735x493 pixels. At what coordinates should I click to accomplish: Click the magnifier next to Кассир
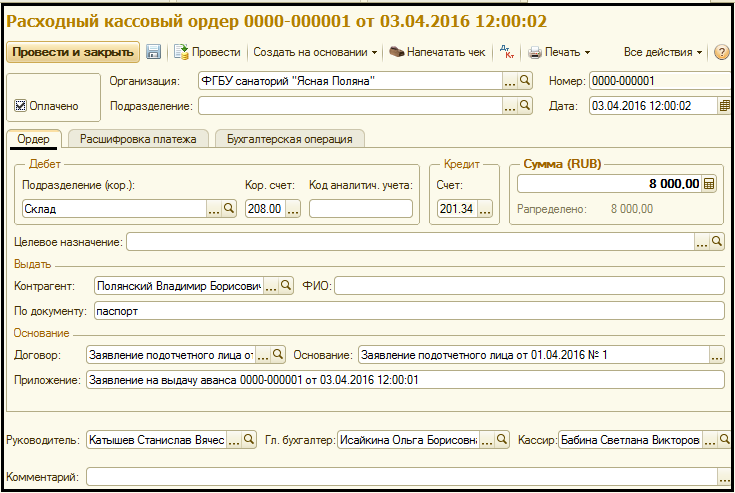tap(724, 440)
